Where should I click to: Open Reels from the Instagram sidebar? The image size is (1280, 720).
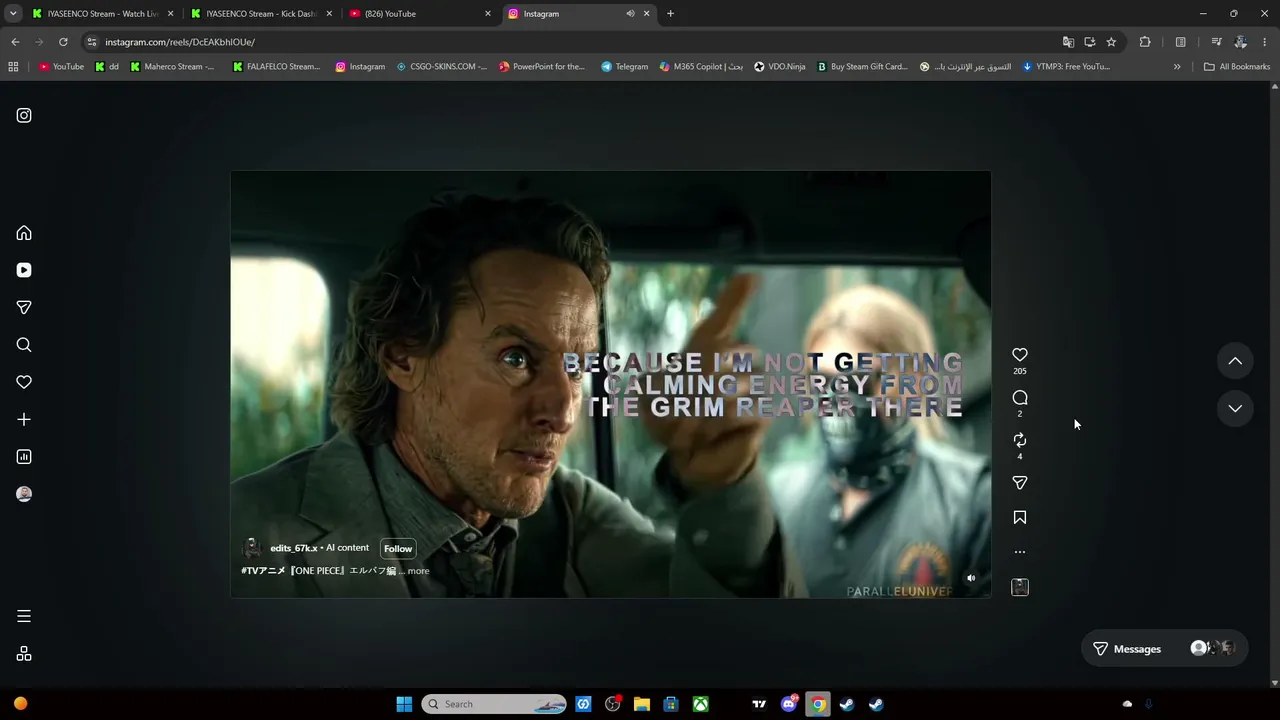tap(24, 270)
